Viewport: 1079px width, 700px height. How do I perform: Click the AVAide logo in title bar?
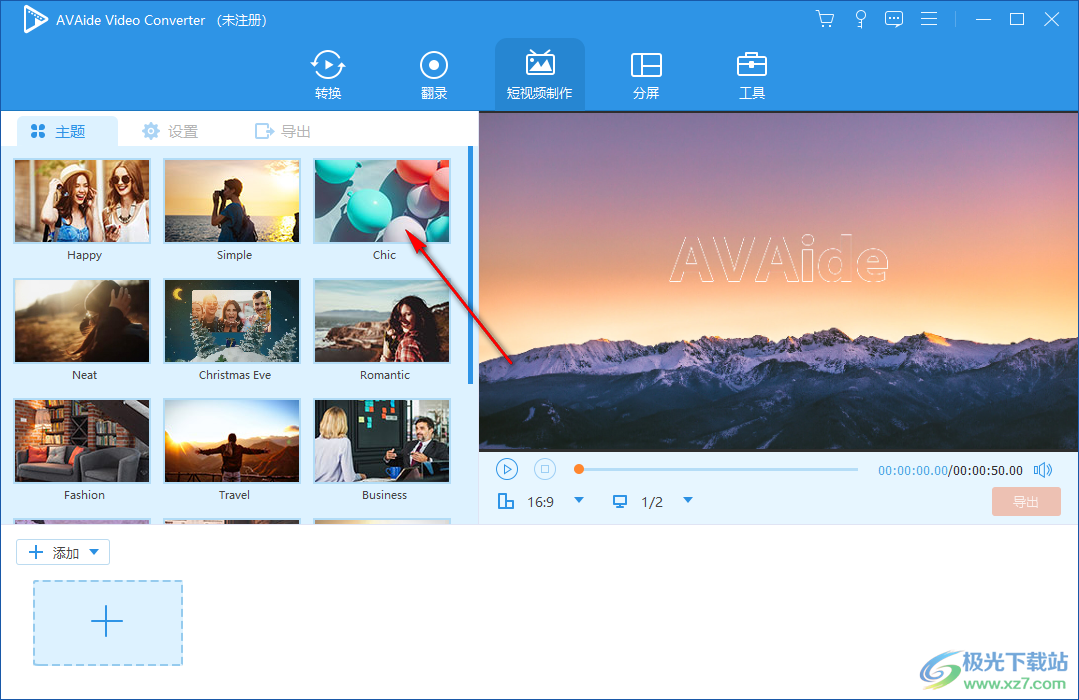35,19
